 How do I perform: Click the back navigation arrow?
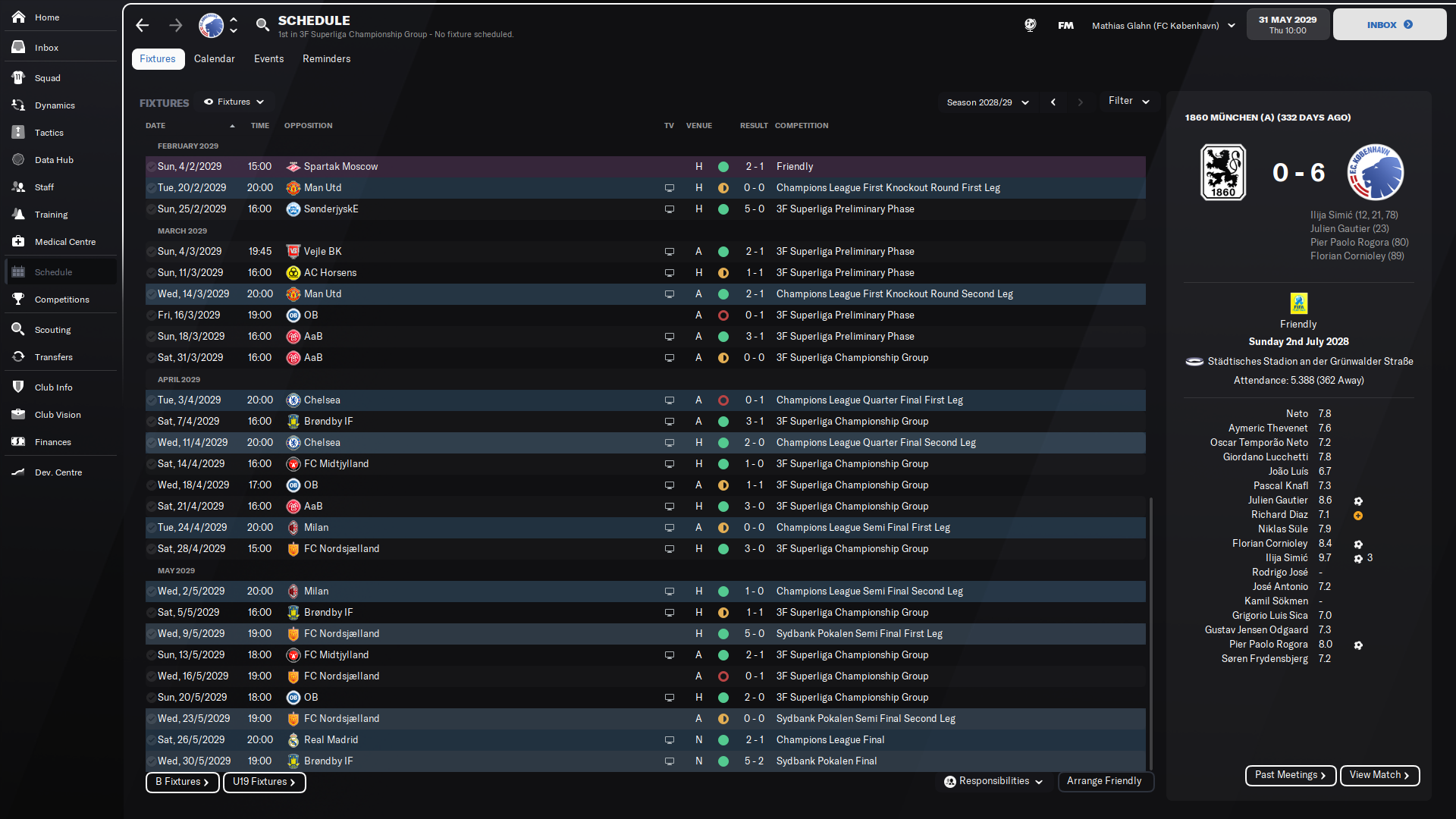tap(143, 26)
